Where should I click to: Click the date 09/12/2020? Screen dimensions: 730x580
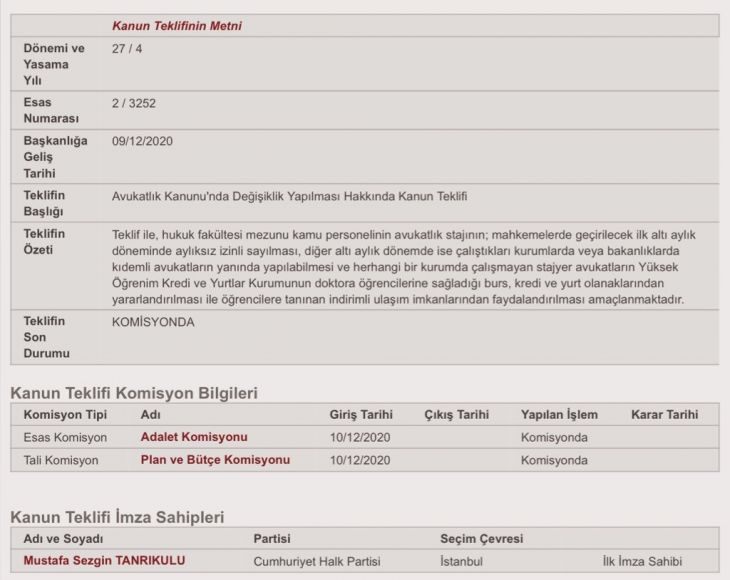point(143,141)
